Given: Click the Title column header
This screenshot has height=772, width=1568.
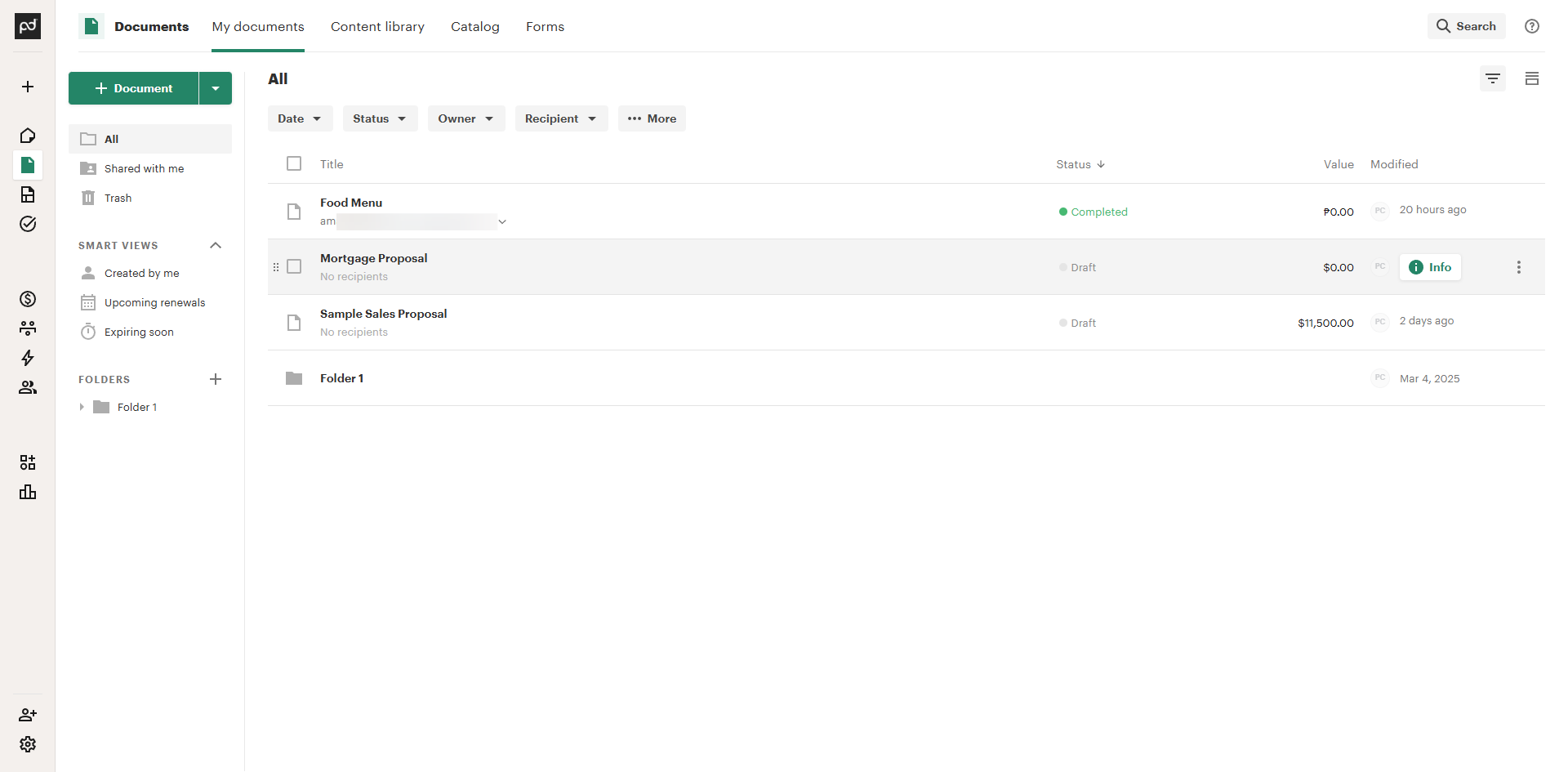Looking at the screenshot, I should tap(332, 164).
